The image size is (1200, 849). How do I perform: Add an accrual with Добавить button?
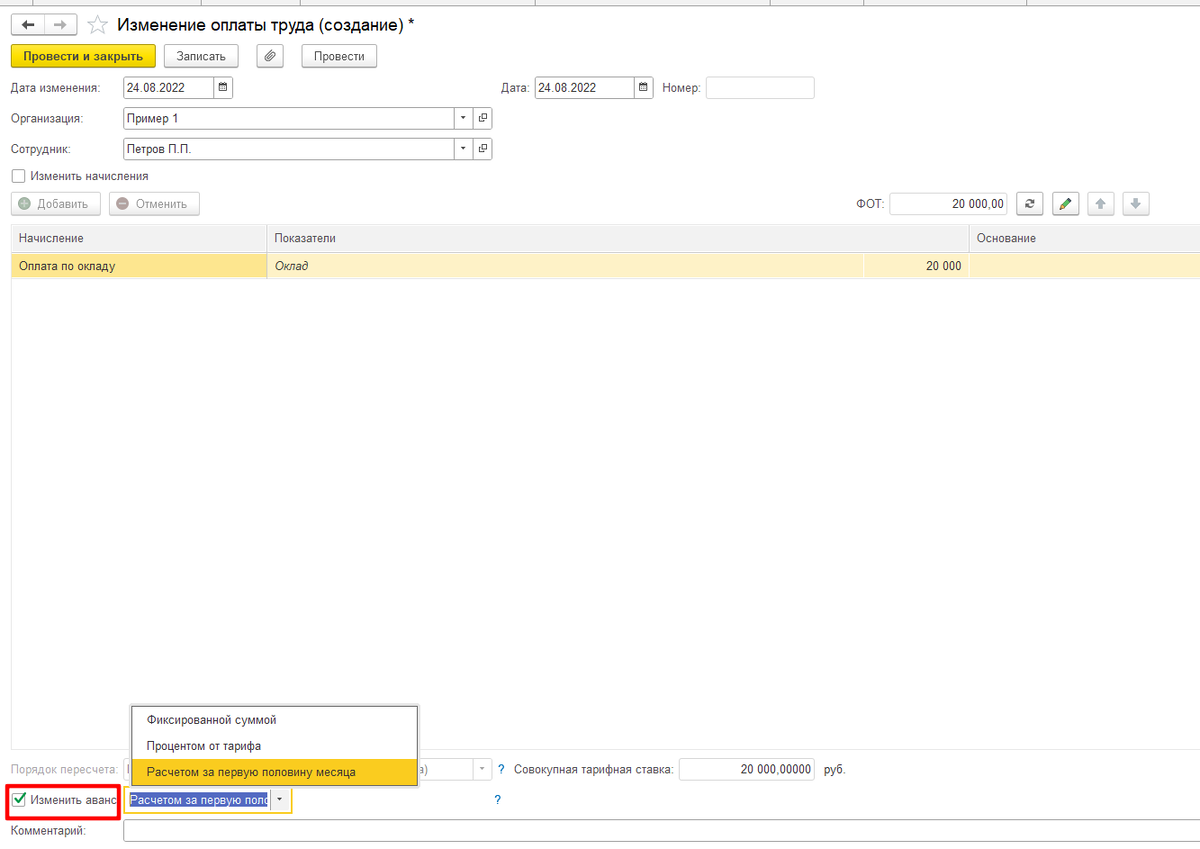[x=56, y=204]
